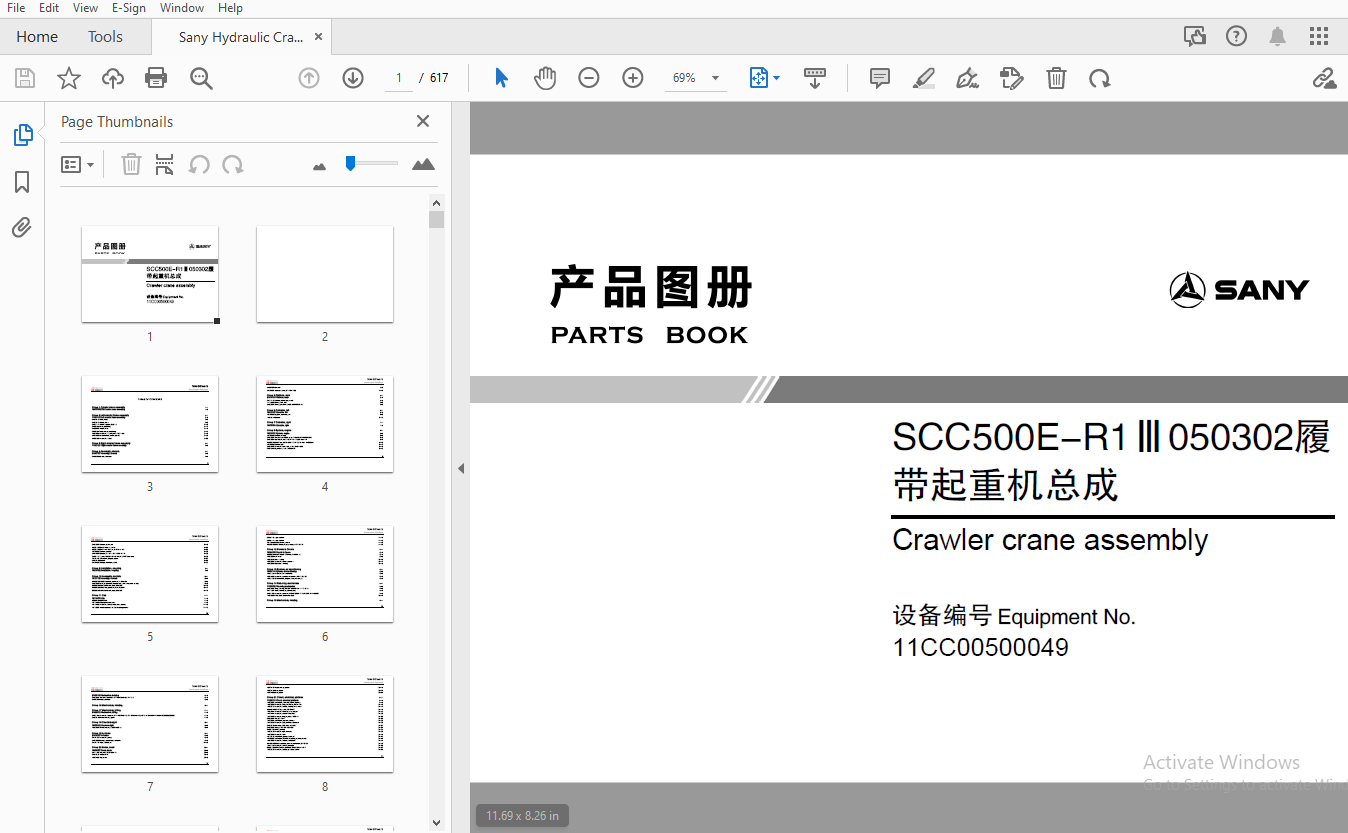
Task: Click the Save file icon
Action: [x=25, y=78]
